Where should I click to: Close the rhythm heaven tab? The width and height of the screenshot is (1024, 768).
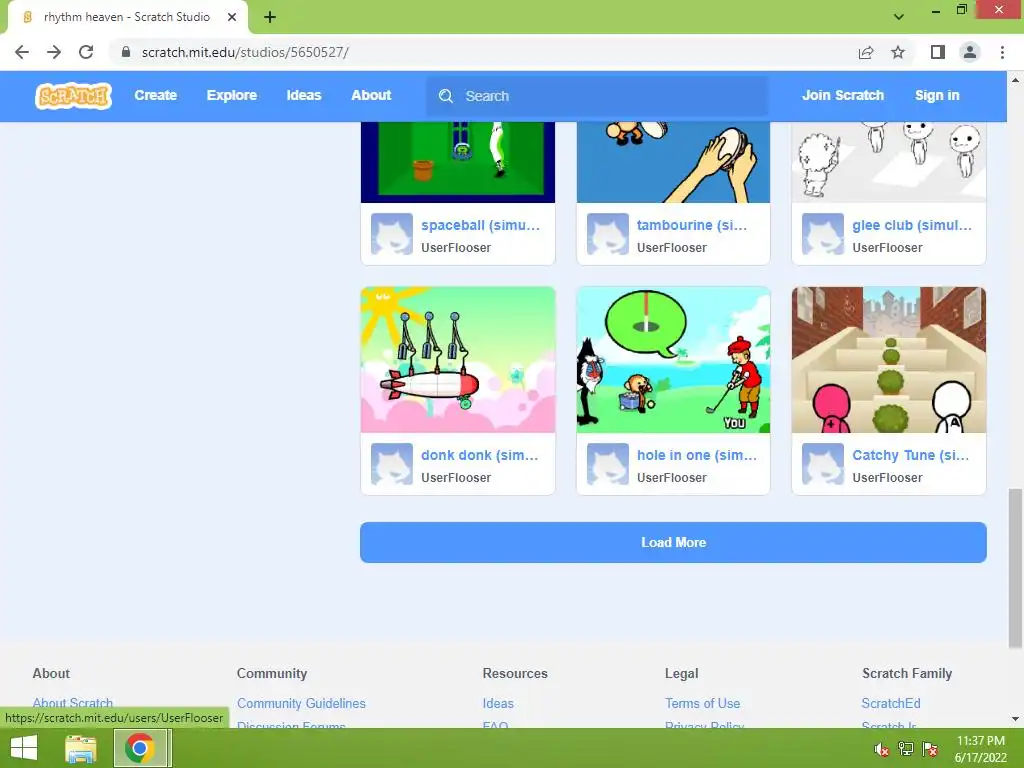pos(232,17)
